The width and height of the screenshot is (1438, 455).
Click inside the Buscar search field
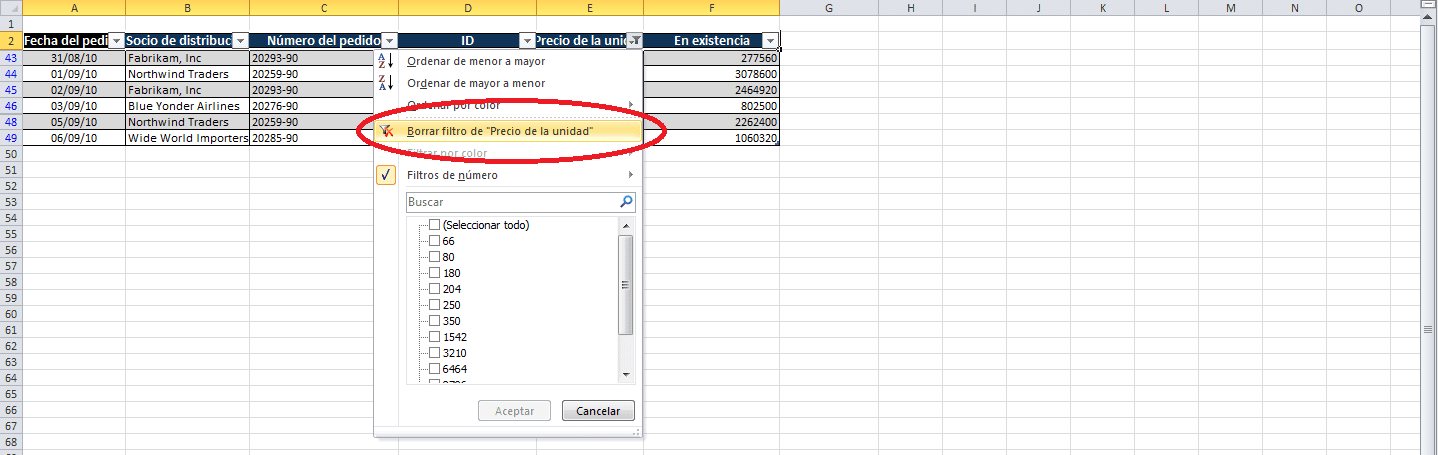pyautogui.click(x=510, y=202)
